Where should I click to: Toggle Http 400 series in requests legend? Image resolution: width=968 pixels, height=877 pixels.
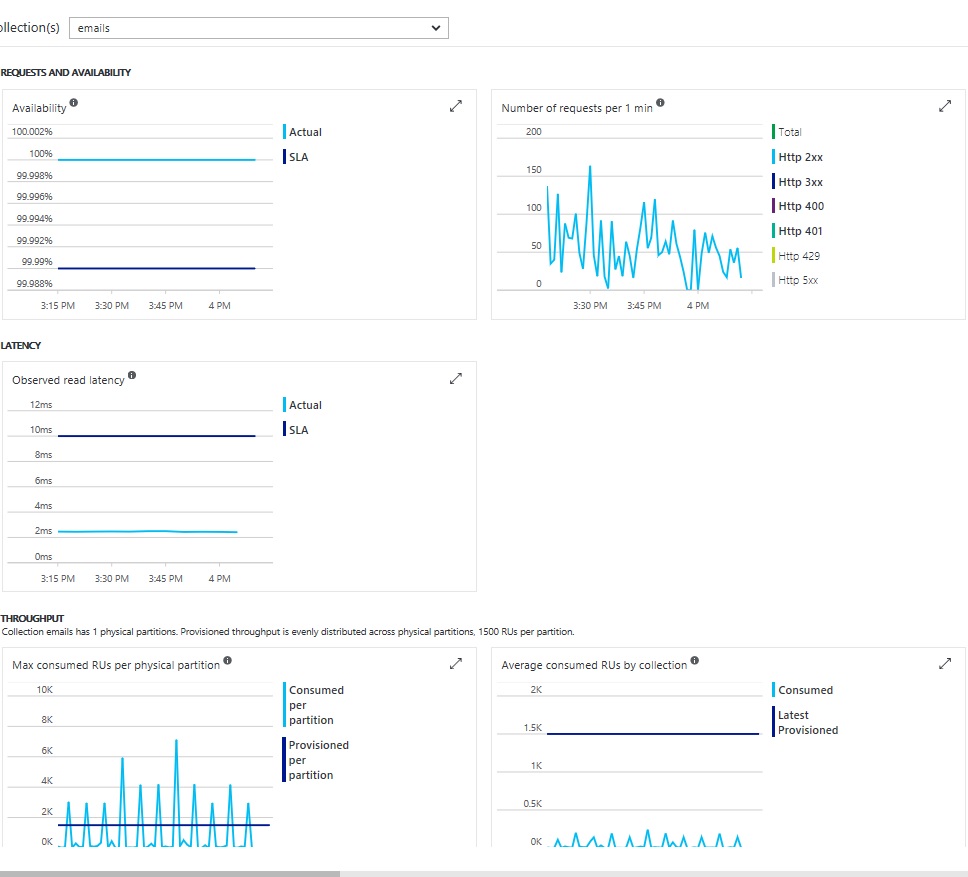click(798, 206)
